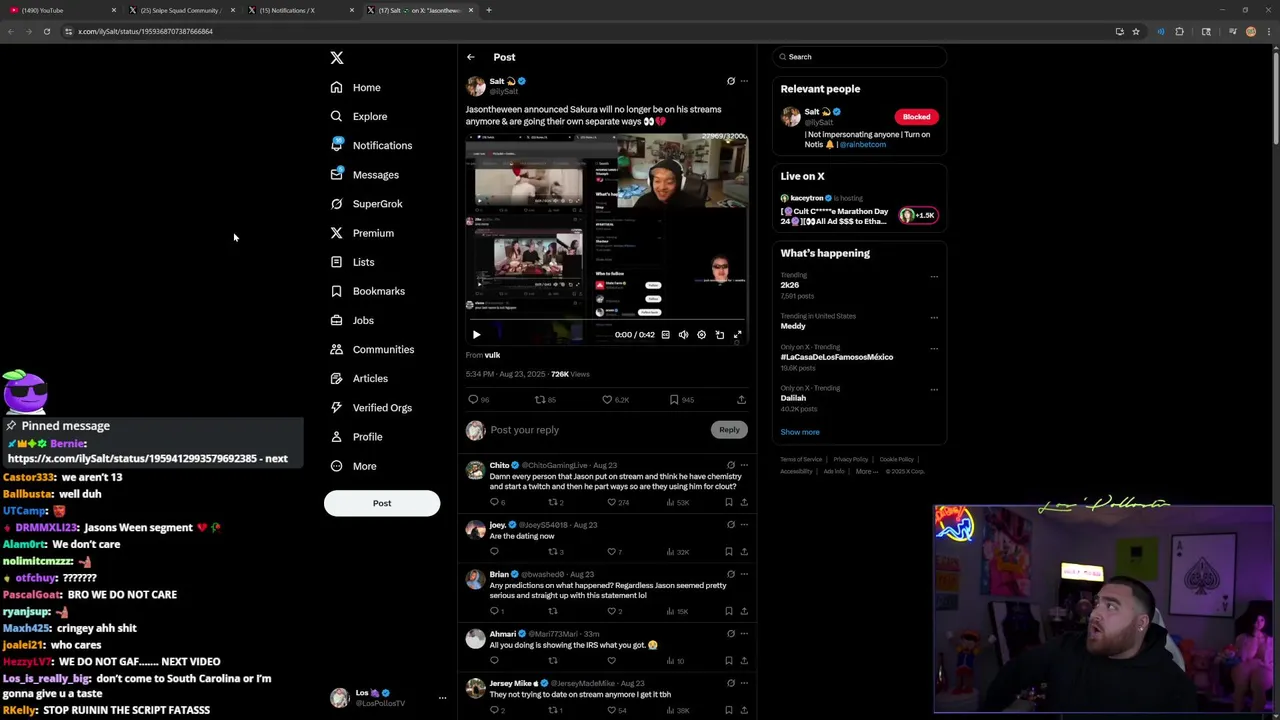Click the Reply button

tap(729, 430)
